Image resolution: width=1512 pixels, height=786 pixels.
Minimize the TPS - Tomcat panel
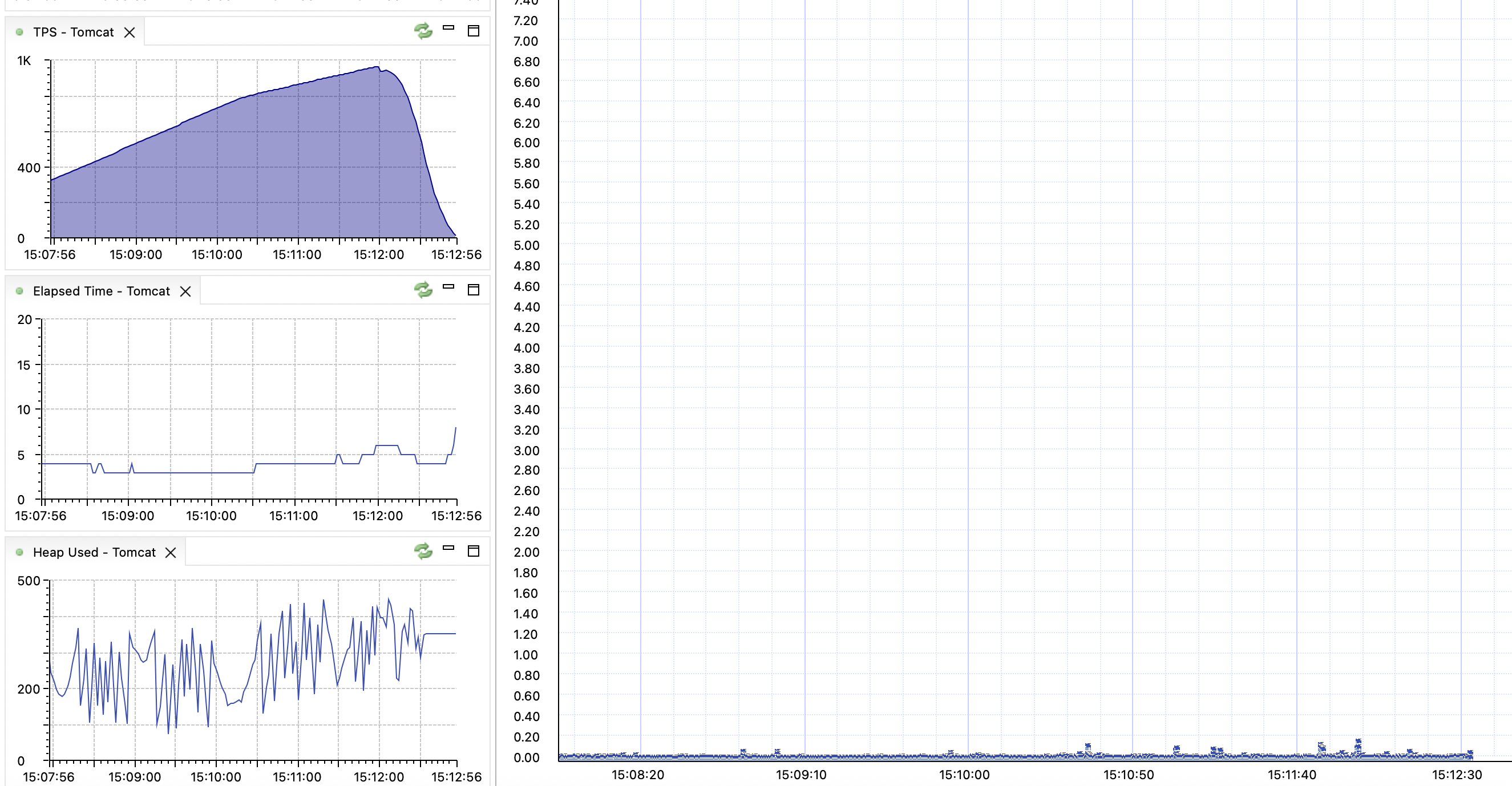(x=448, y=27)
